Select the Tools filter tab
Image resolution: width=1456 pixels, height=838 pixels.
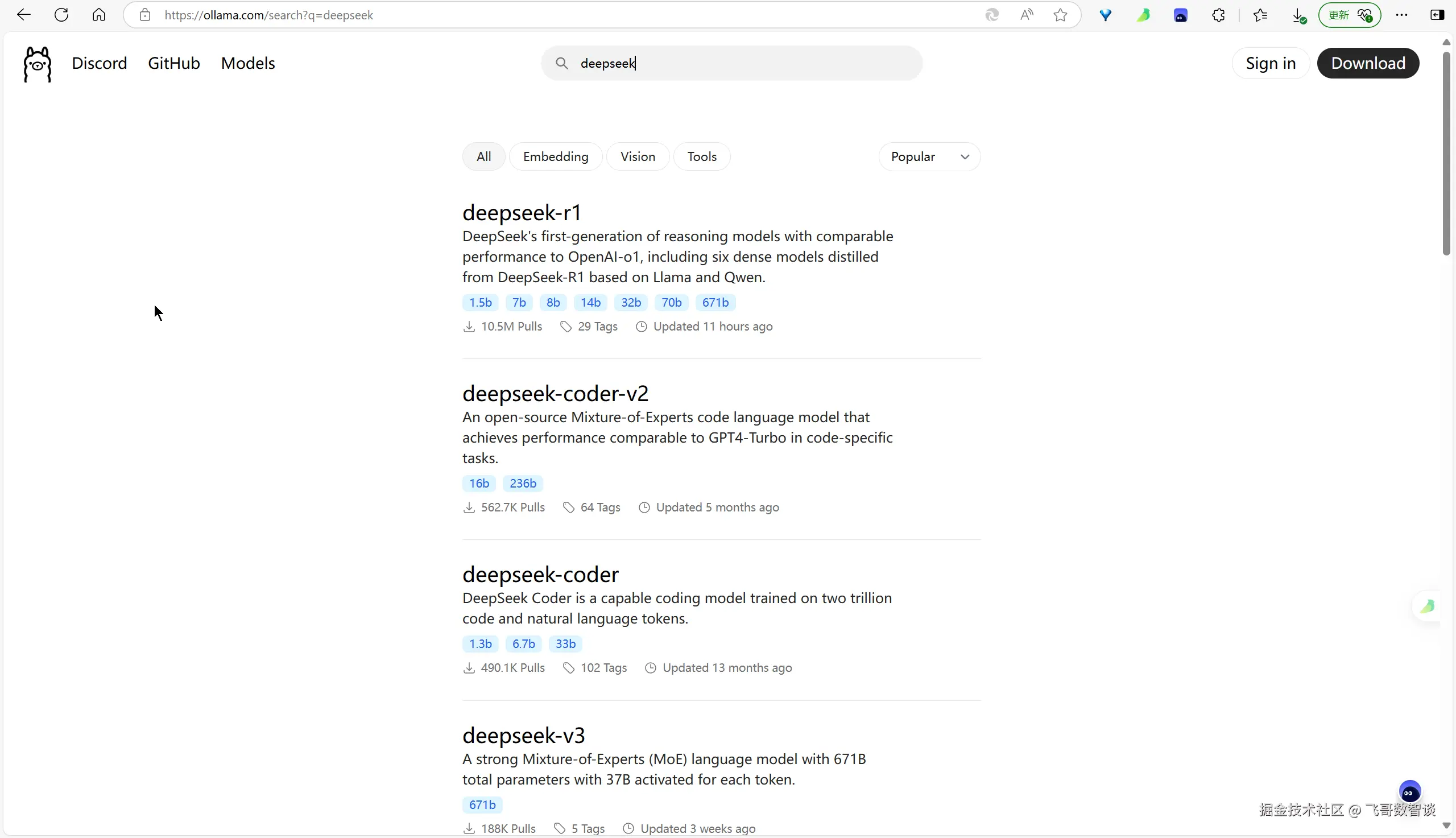point(702,156)
